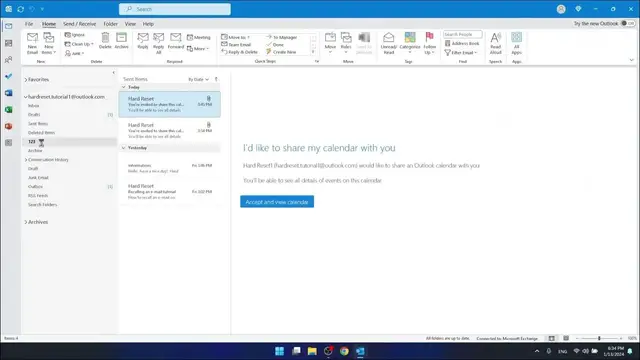This screenshot has width=640, height=360.
Task: Open the More respond options dropdown
Action: 198,49
